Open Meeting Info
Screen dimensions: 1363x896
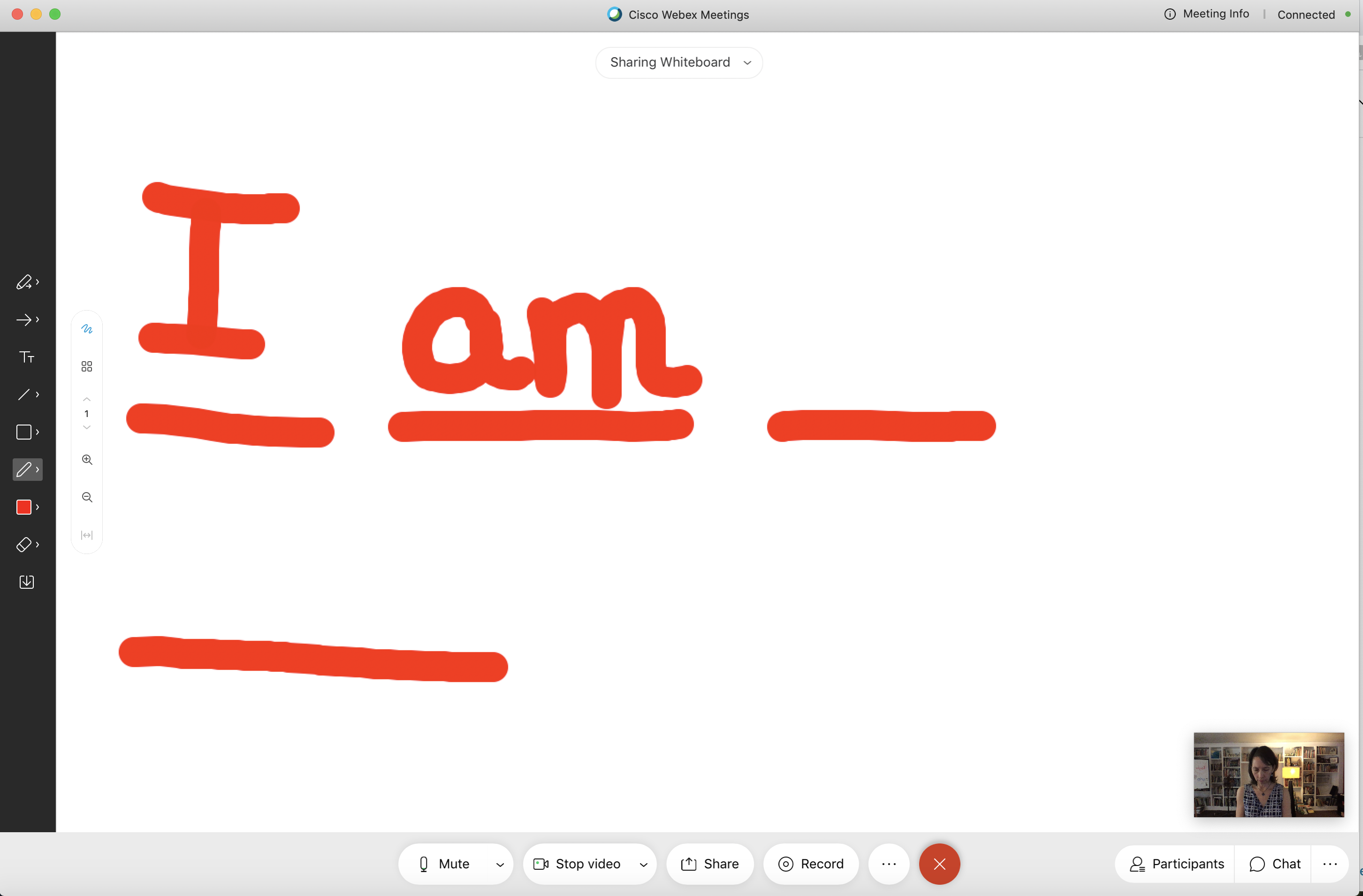[1207, 15]
